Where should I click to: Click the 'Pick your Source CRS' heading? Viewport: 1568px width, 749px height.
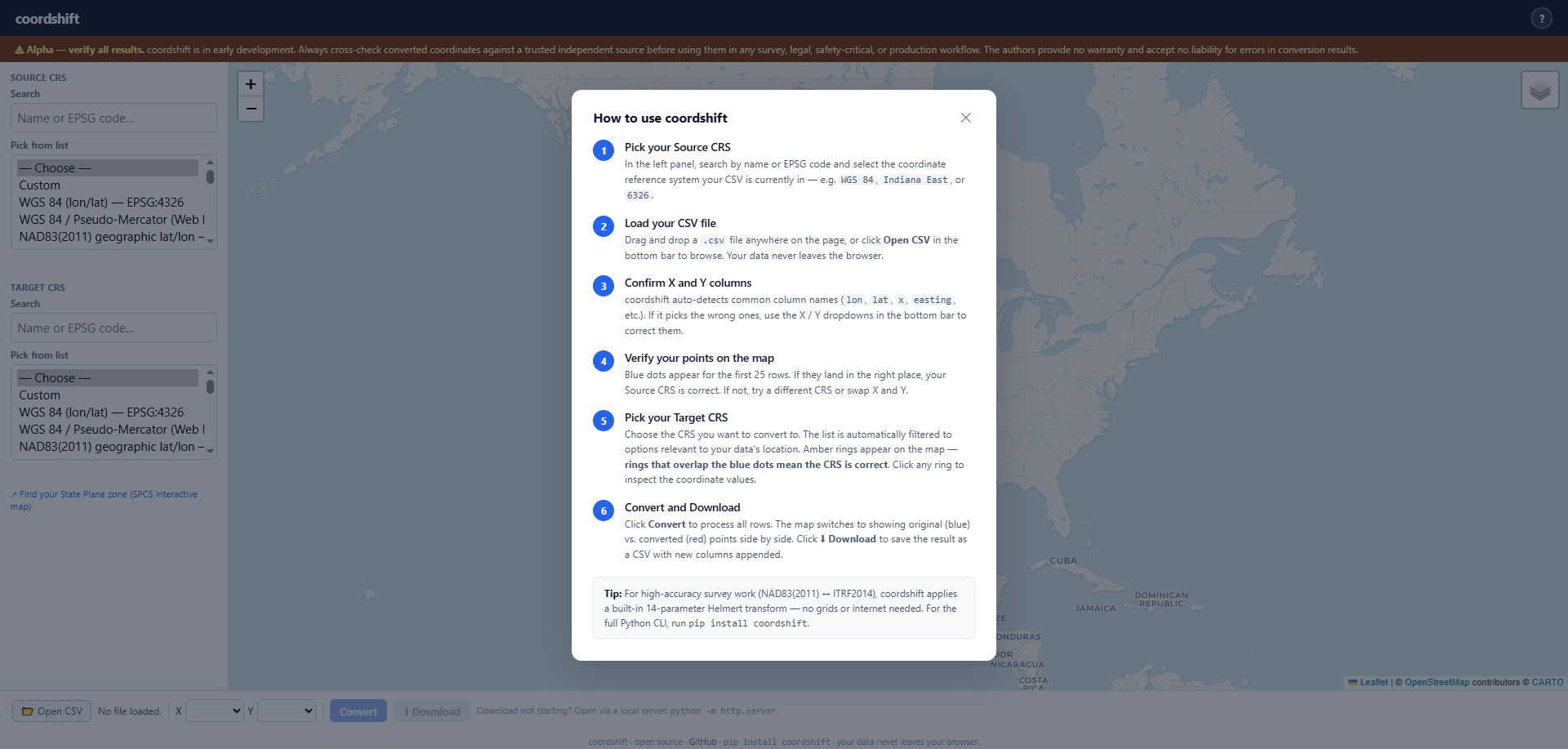coord(678,147)
